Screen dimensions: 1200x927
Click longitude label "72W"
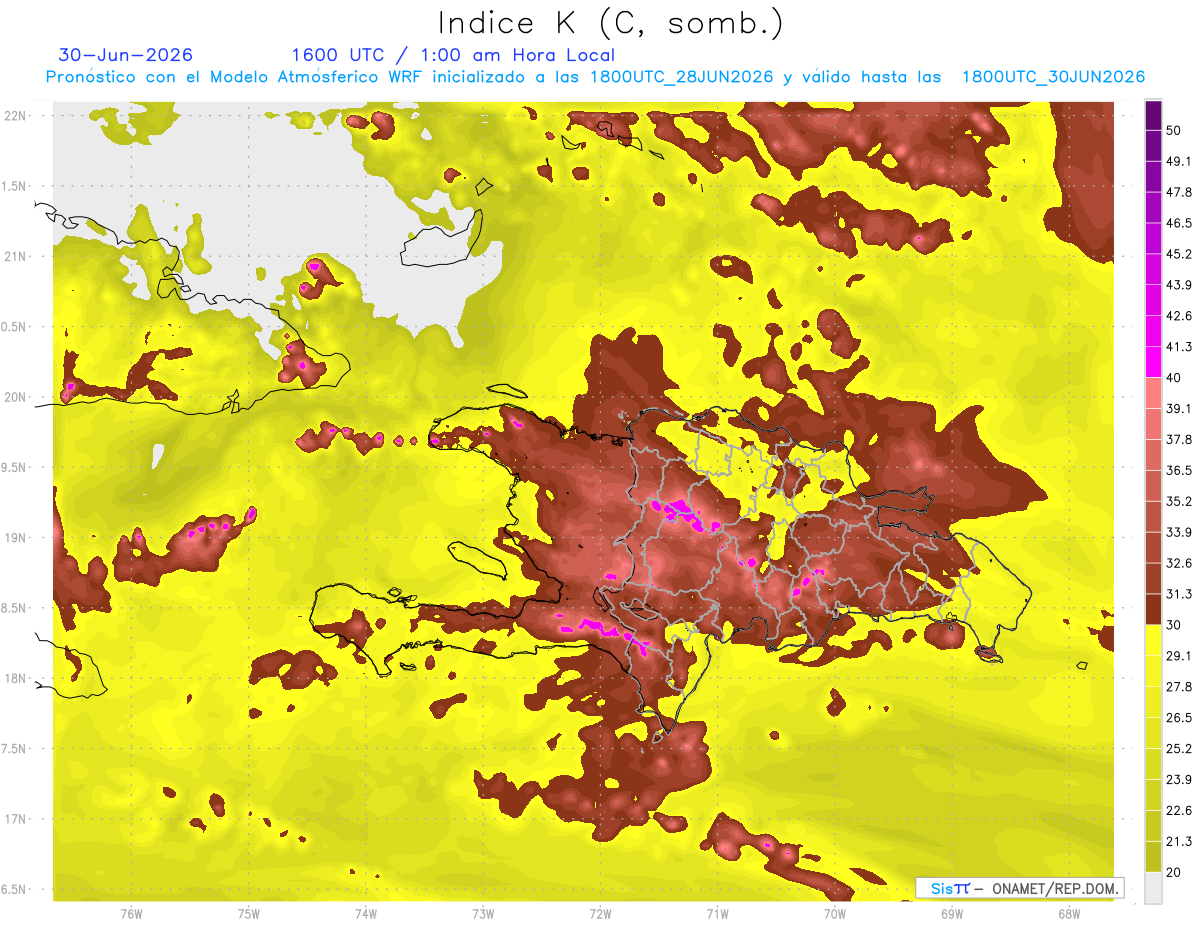[x=600, y=913]
